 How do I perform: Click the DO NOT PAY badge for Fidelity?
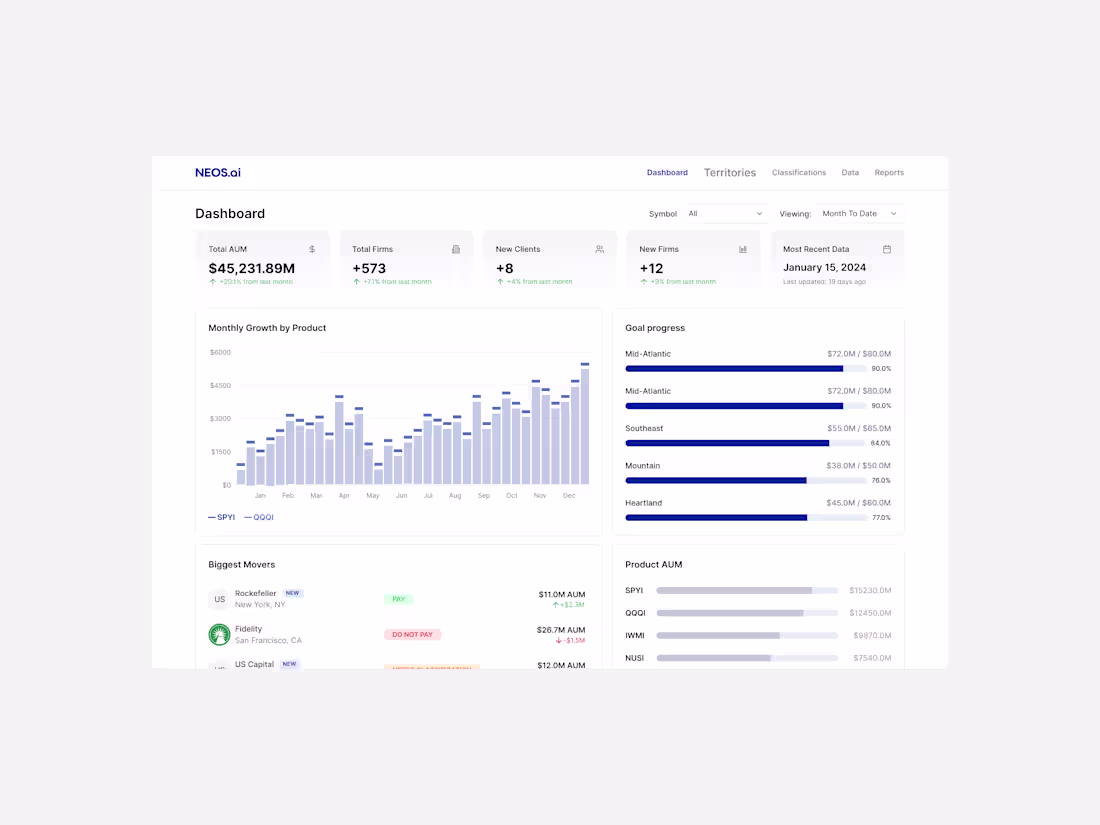(x=412, y=634)
